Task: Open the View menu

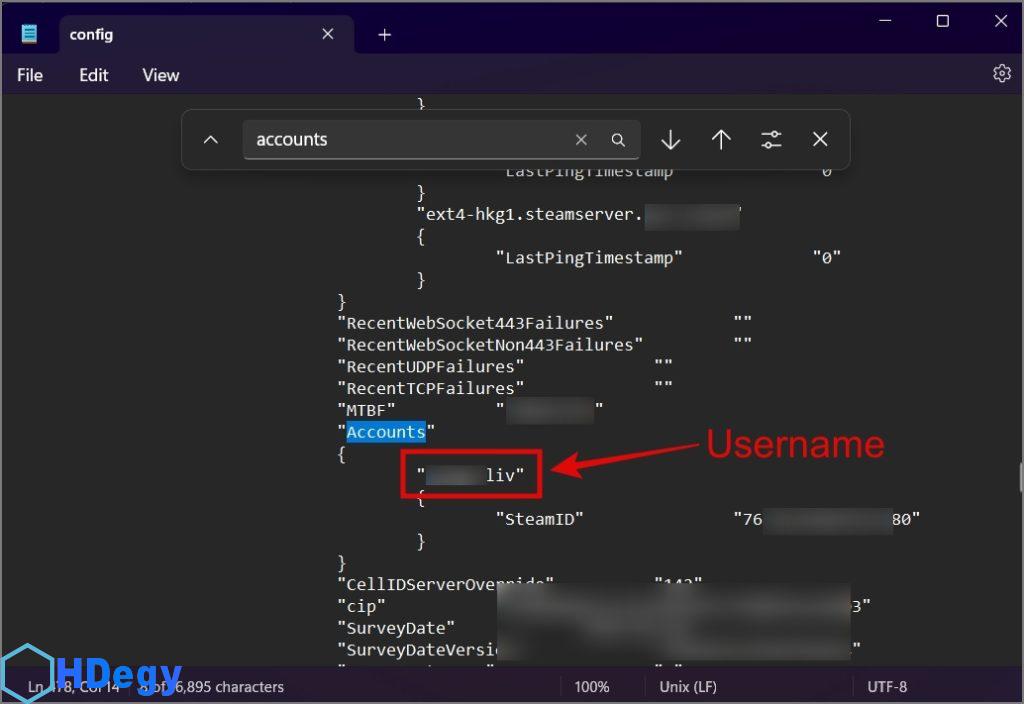Action: (161, 75)
